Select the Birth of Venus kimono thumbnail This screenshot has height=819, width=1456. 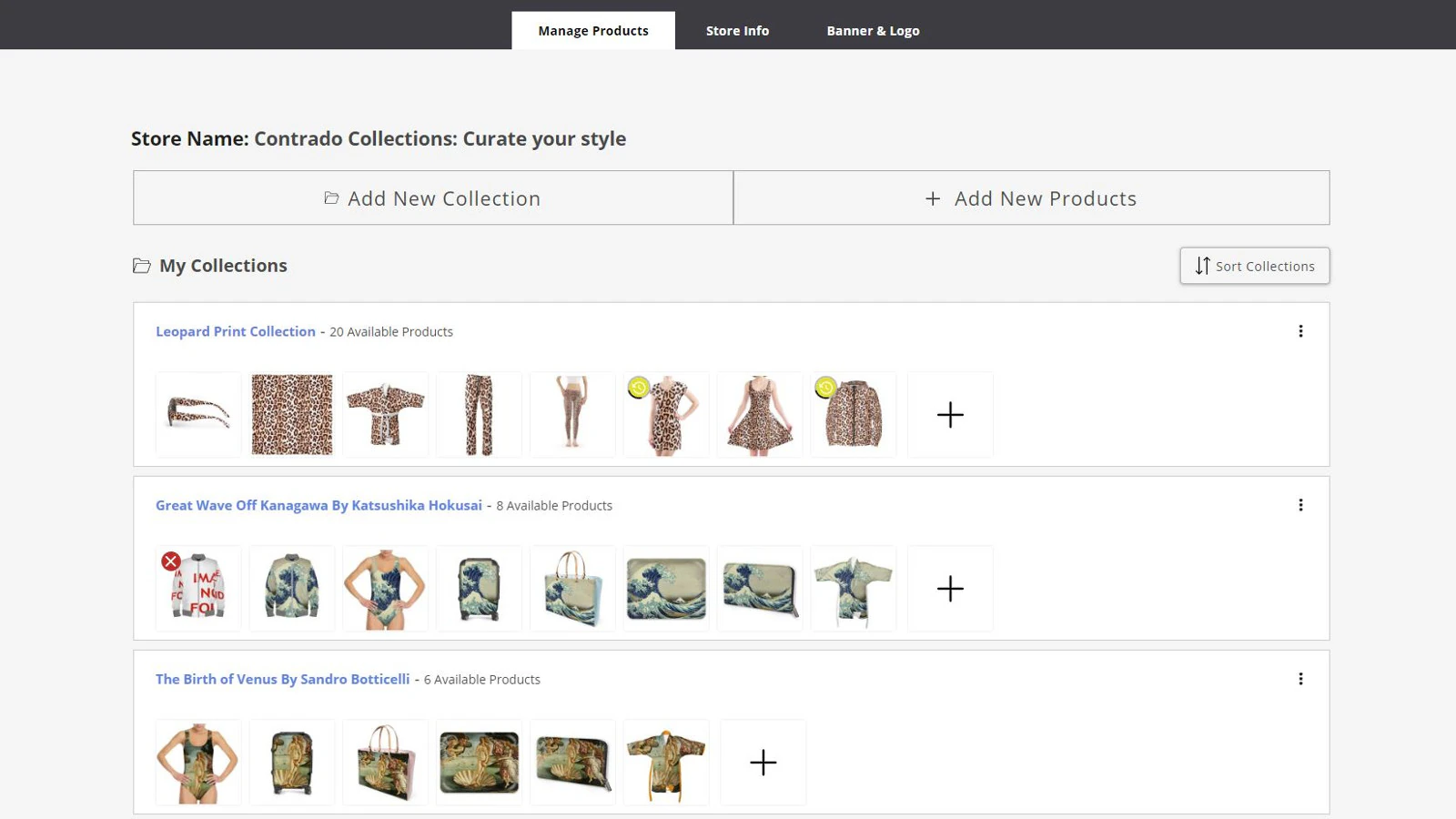tap(667, 763)
